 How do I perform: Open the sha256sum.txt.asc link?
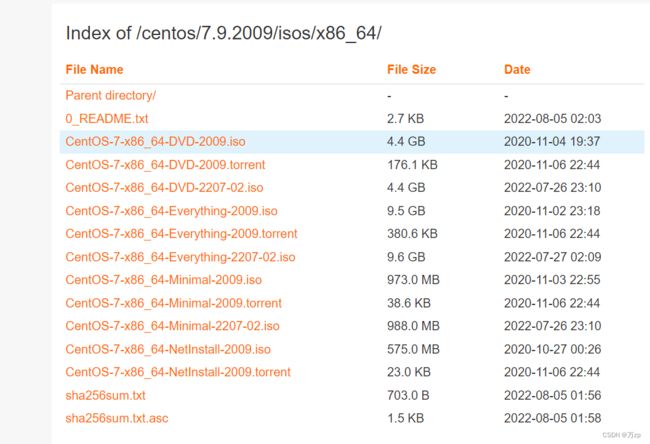[x=116, y=418]
